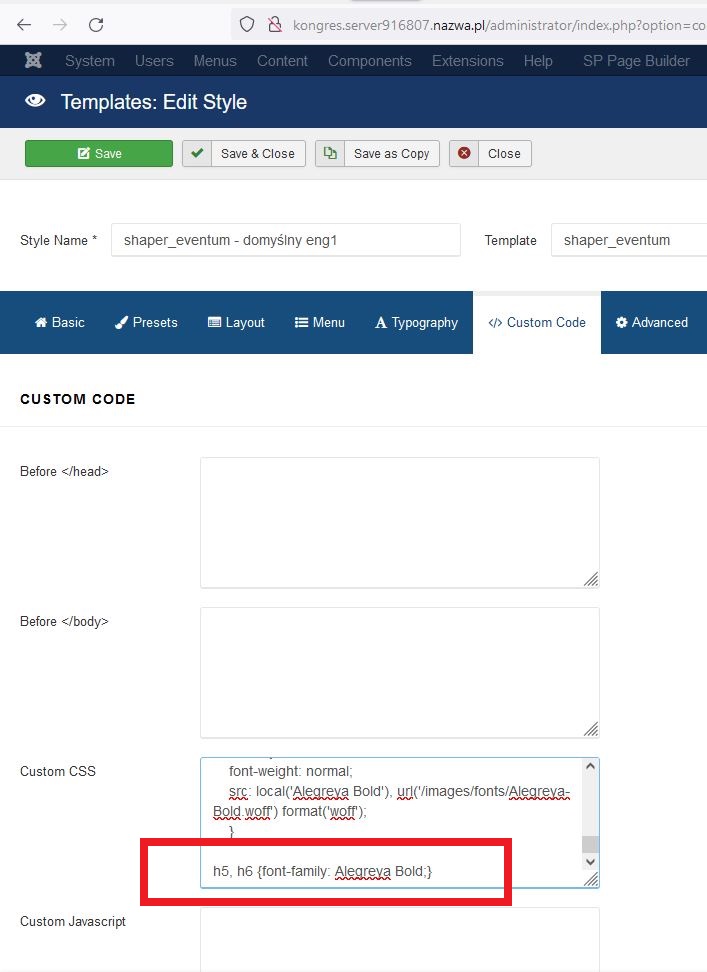Click the browser back arrow
The image size is (707, 972).
[x=24, y=25]
